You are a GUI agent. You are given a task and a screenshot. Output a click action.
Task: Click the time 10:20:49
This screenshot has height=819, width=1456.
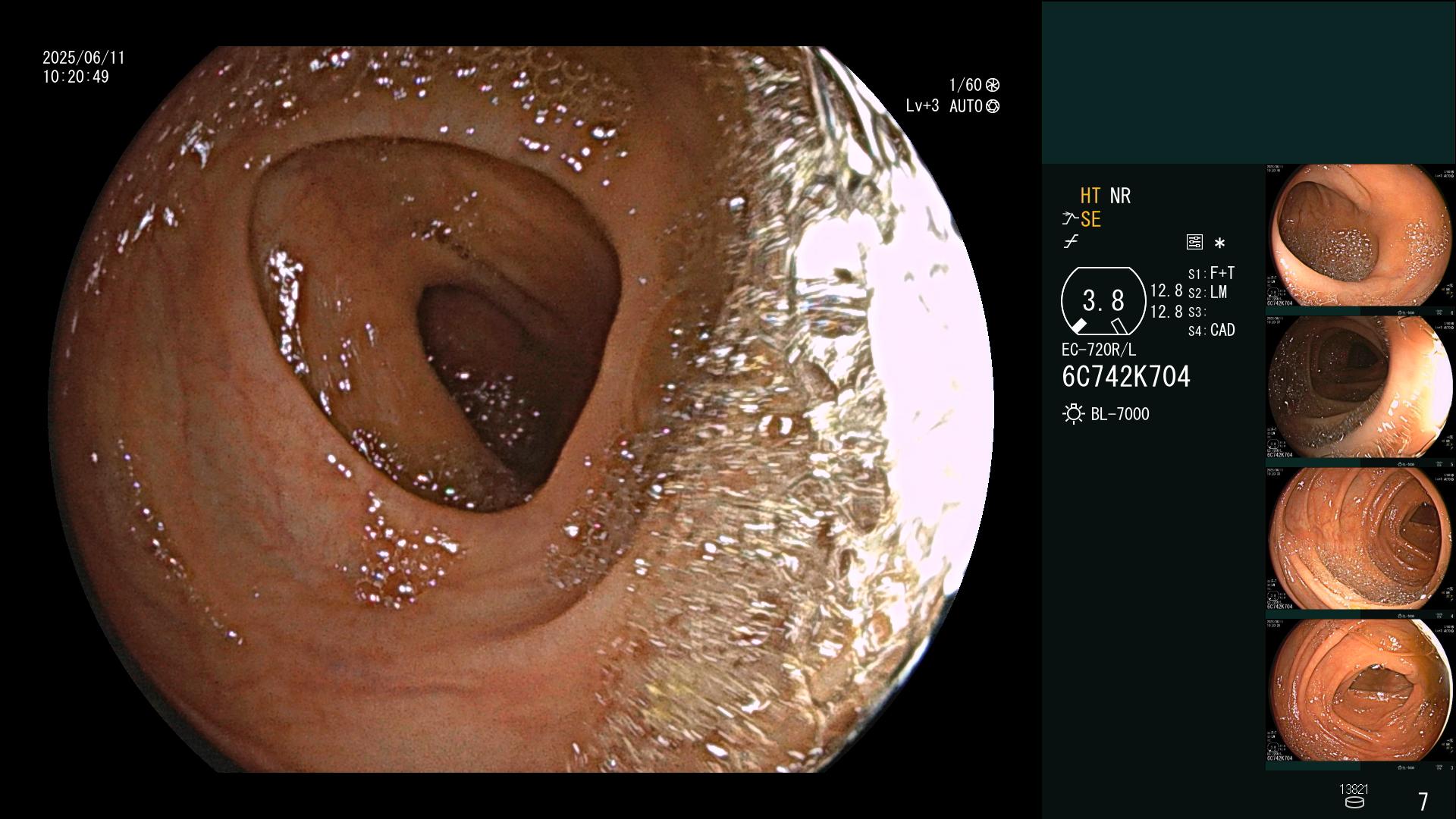[76, 77]
